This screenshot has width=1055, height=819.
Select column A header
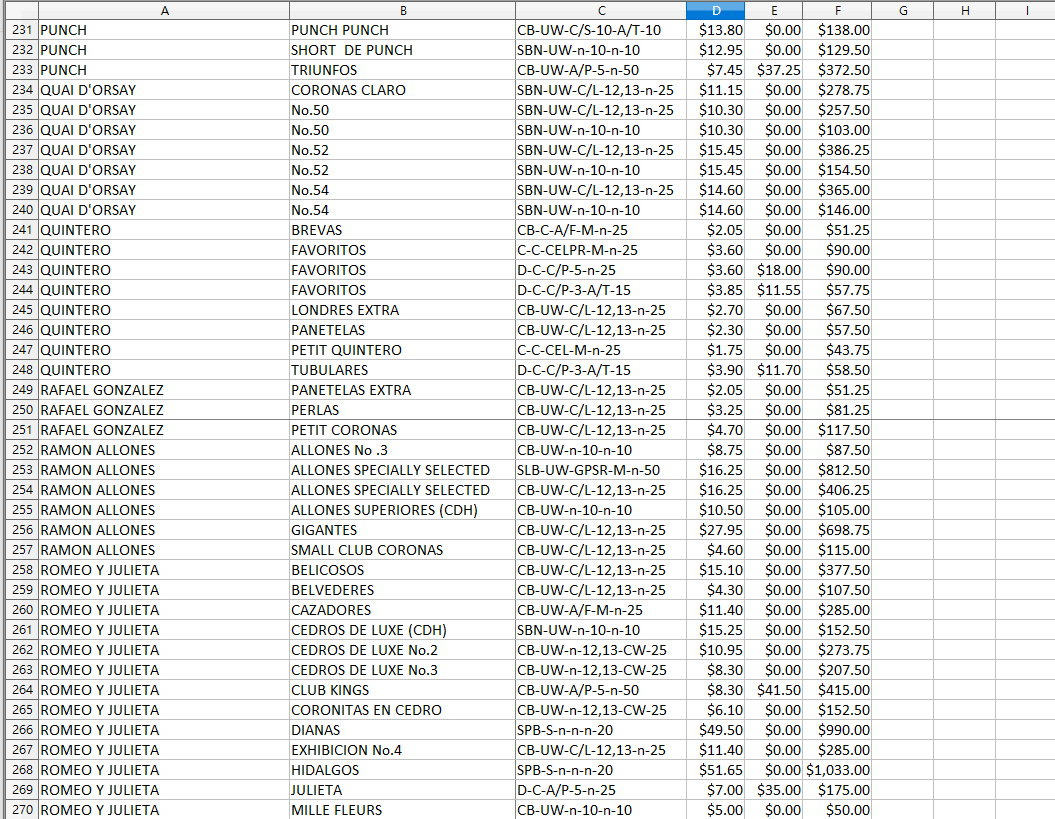tap(164, 10)
